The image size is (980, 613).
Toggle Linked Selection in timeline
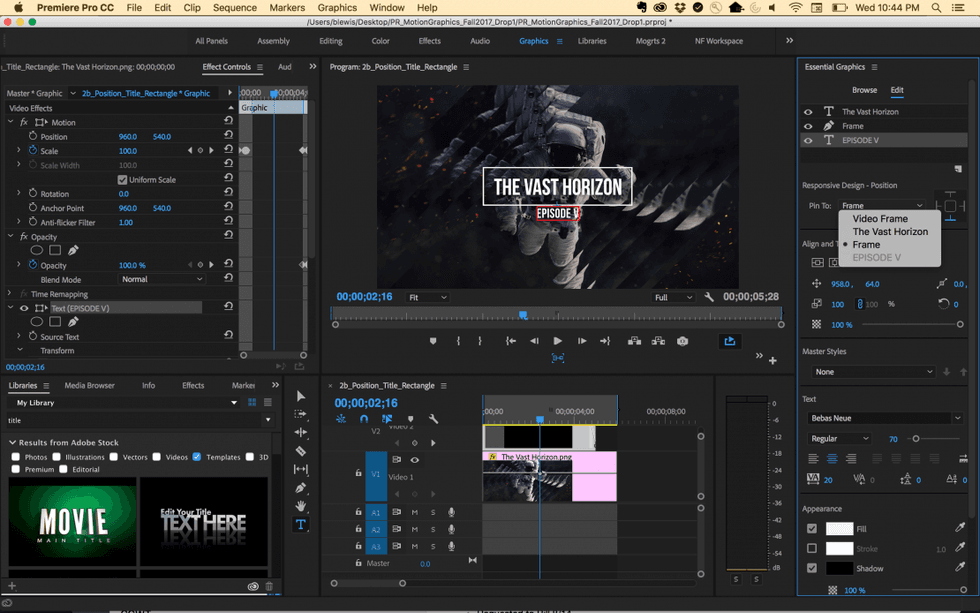(x=387, y=419)
